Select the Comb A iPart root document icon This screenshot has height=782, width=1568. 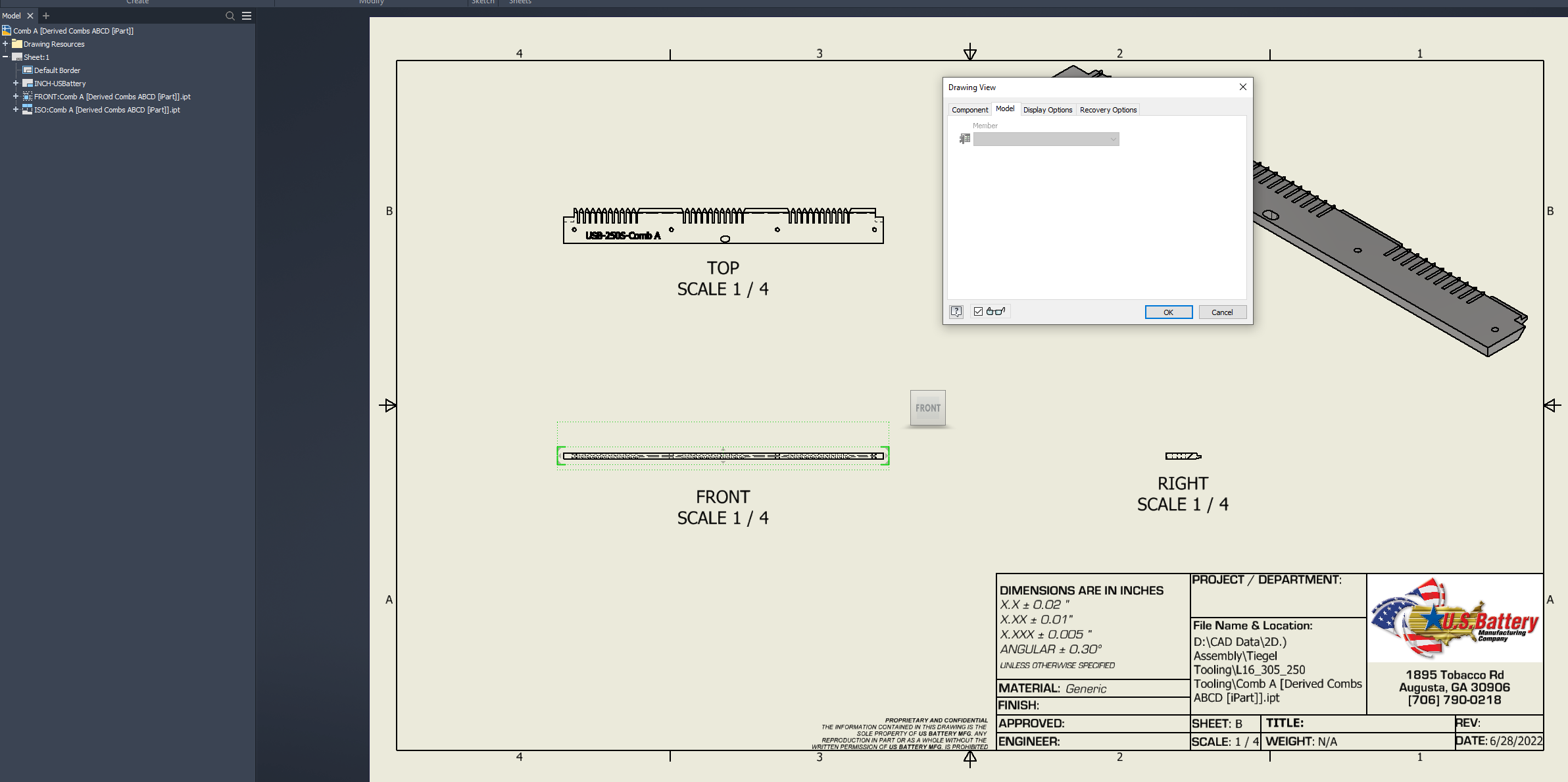coord(7,30)
